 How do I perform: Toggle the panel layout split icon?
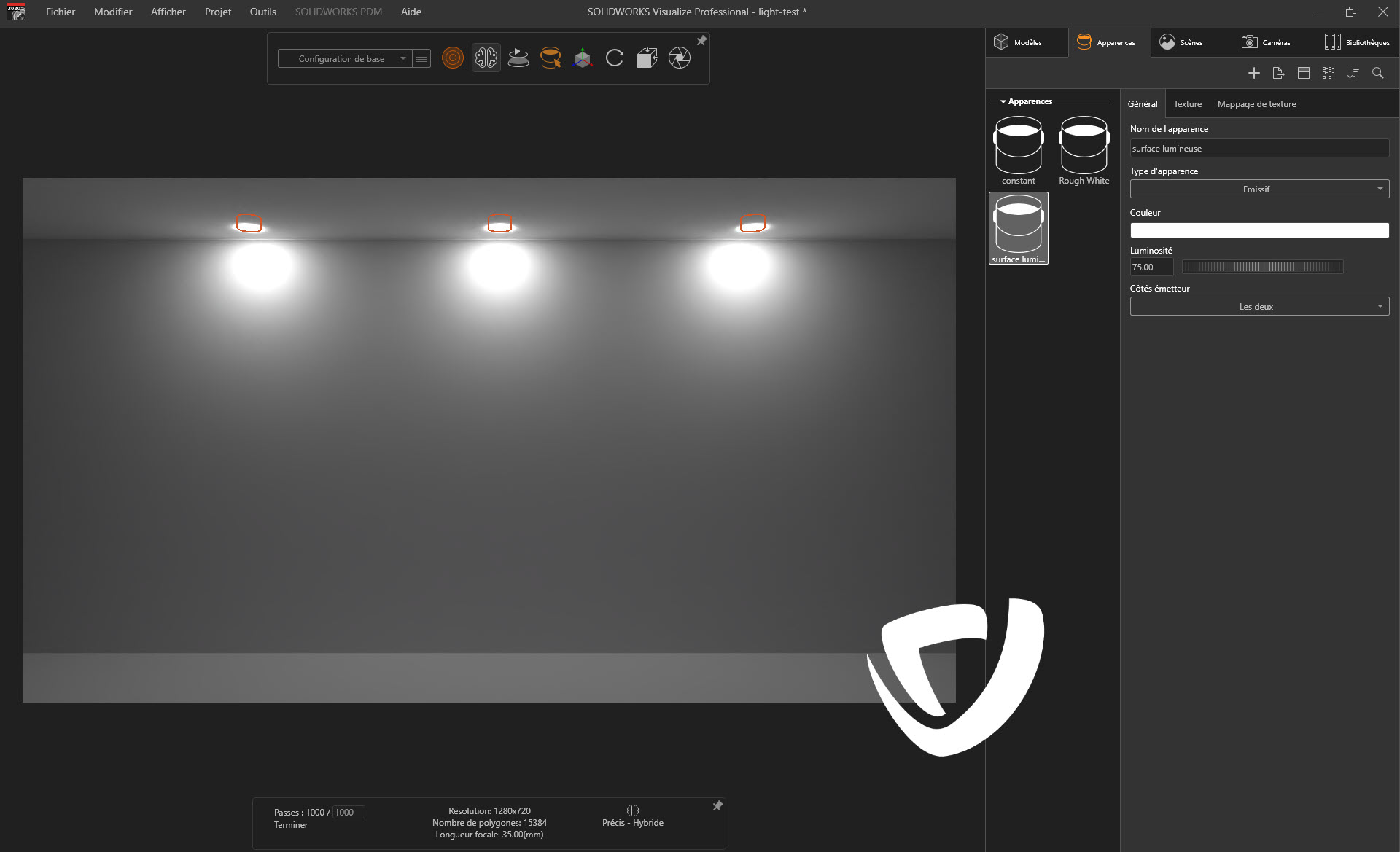(1304, 73)
